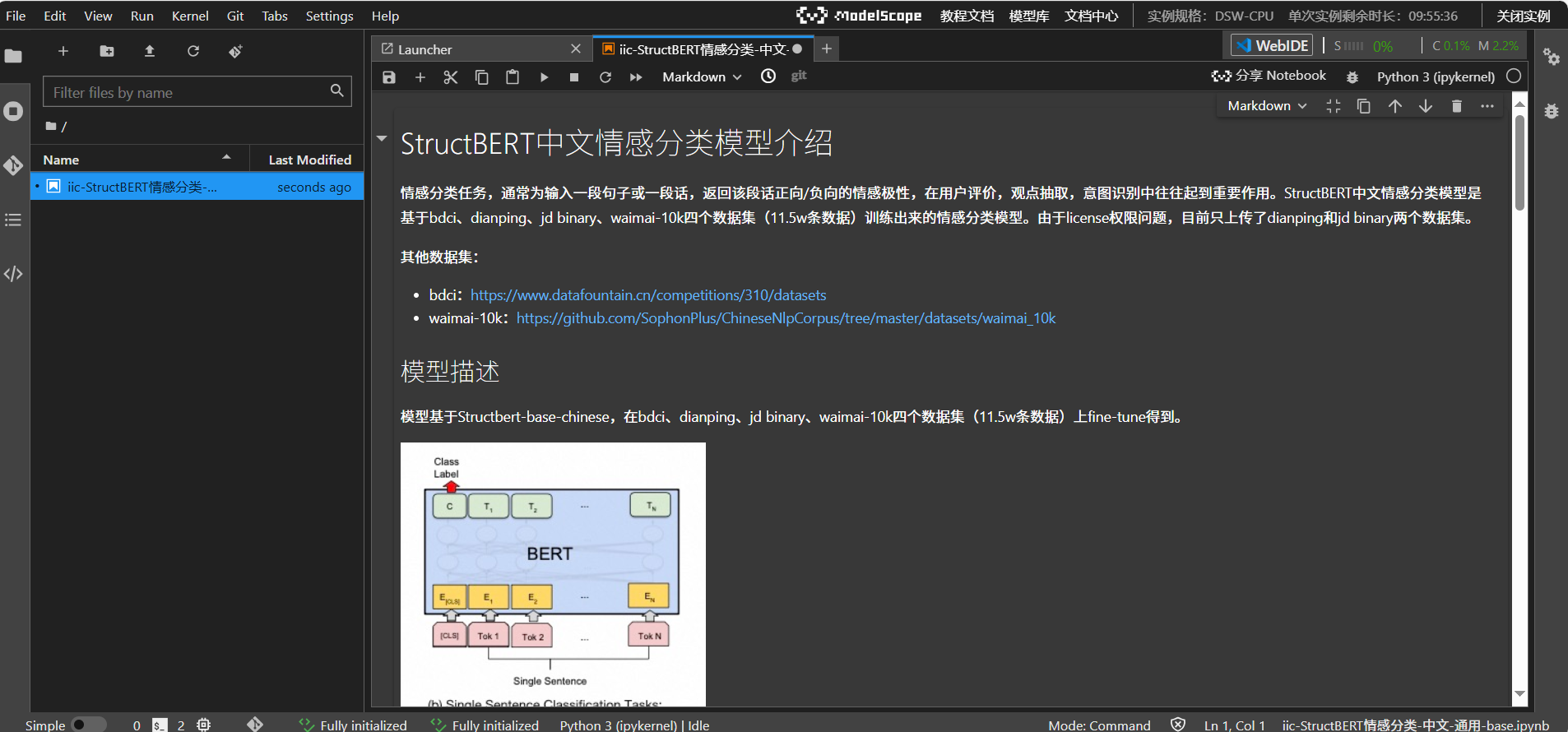
Task: Insert a cell below with toolbar plus
Action: click(x=420, y=76)
